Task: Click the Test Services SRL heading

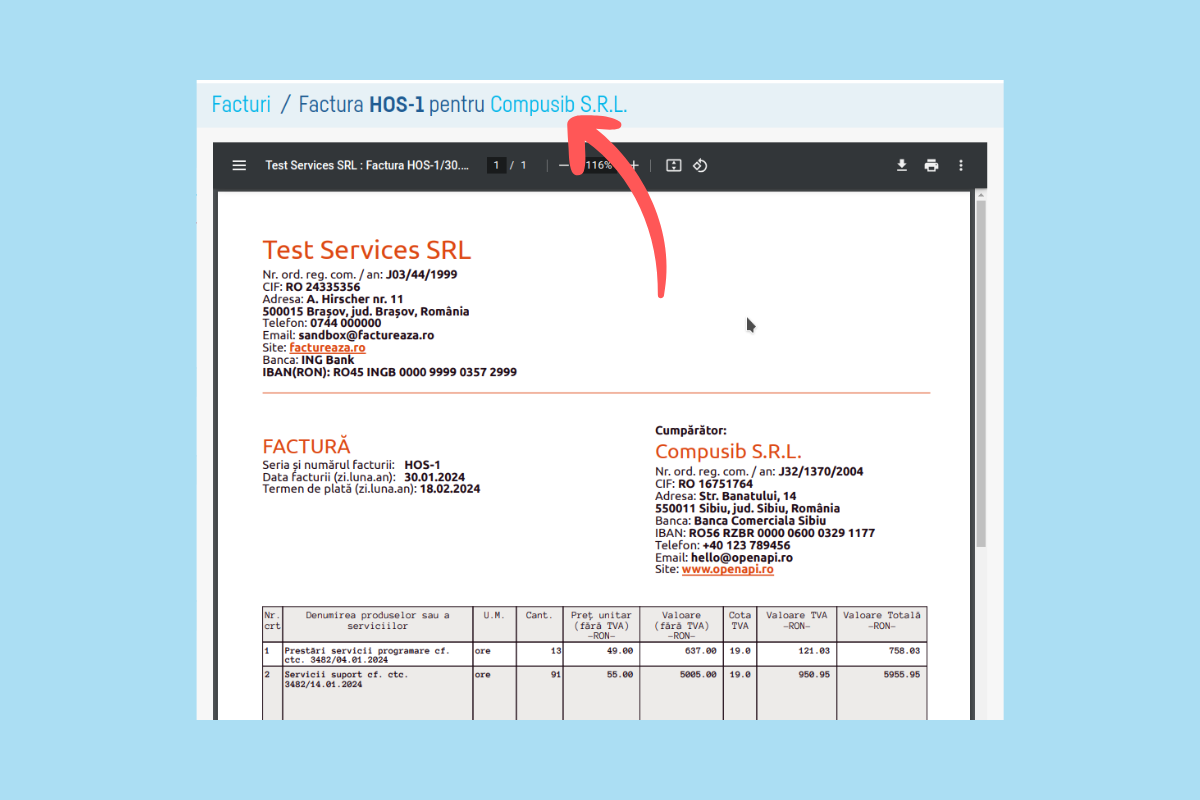Action: coord(366,250)
